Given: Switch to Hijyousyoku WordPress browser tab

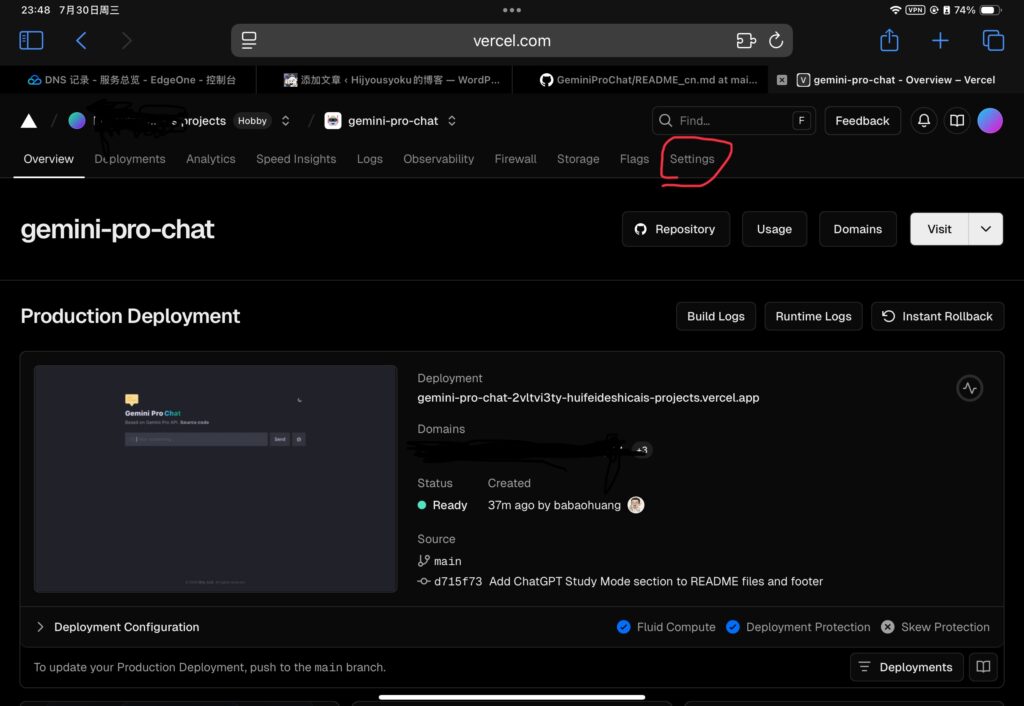Looking at the screenshot, I should coord(391,80).
